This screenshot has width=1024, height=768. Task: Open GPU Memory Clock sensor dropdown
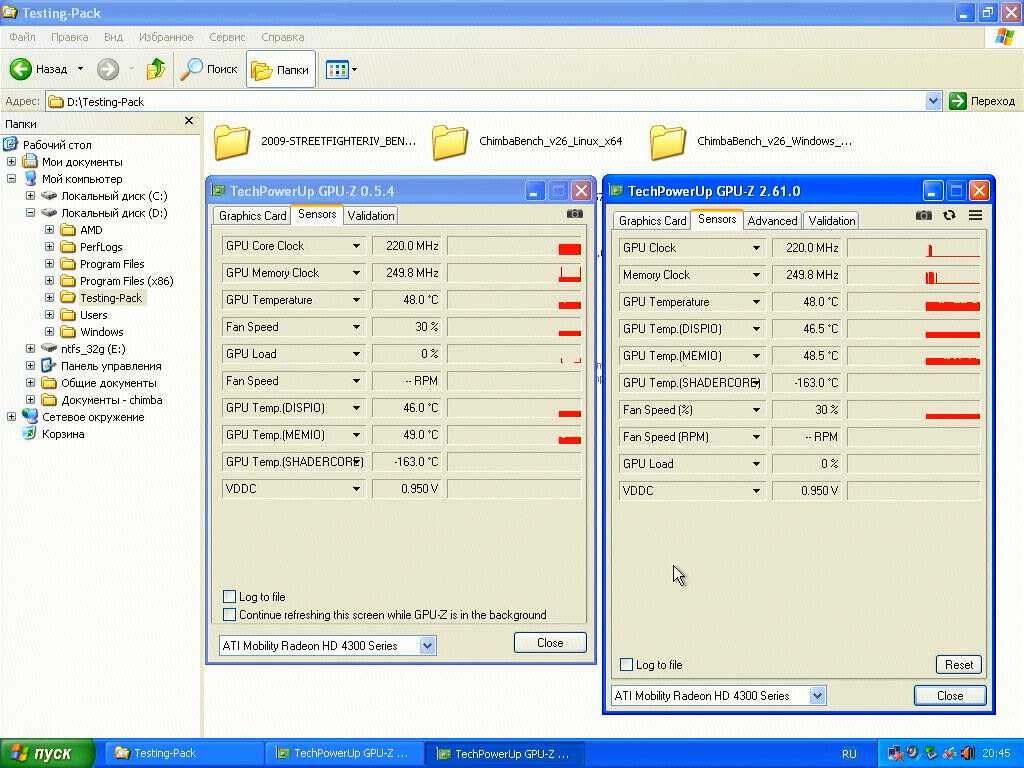pyautogui.click(x=356, y=273)
